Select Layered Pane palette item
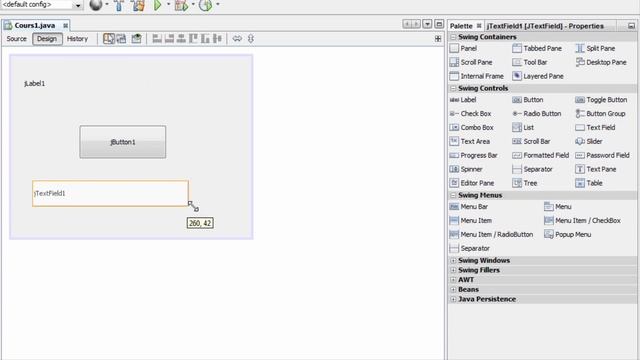Image resolution: width=640 pixels, height=360 pixels. (x=538, y=76)
